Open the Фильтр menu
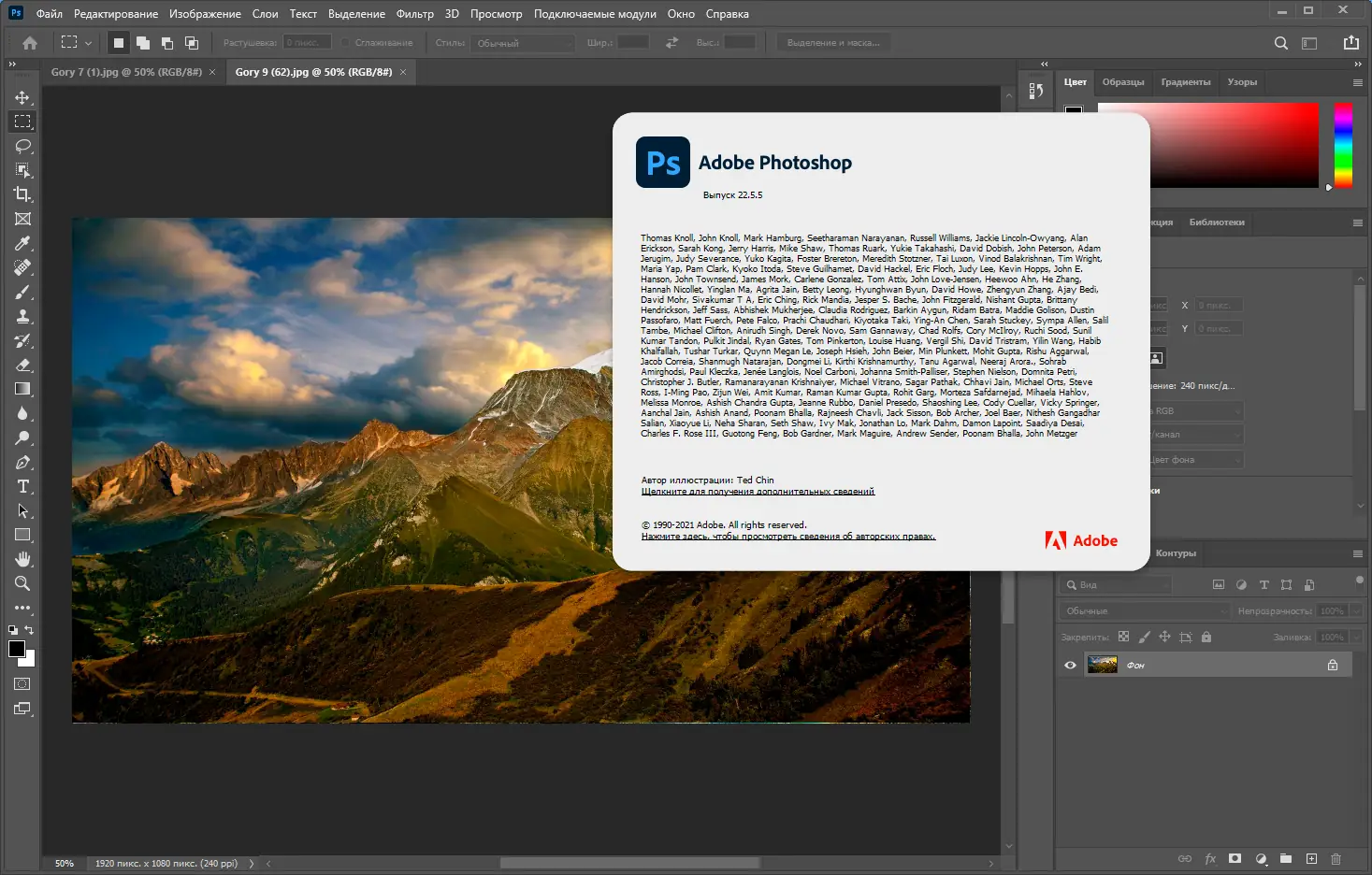Screen dimensions: 1372x875 click(x=415, y=13)
